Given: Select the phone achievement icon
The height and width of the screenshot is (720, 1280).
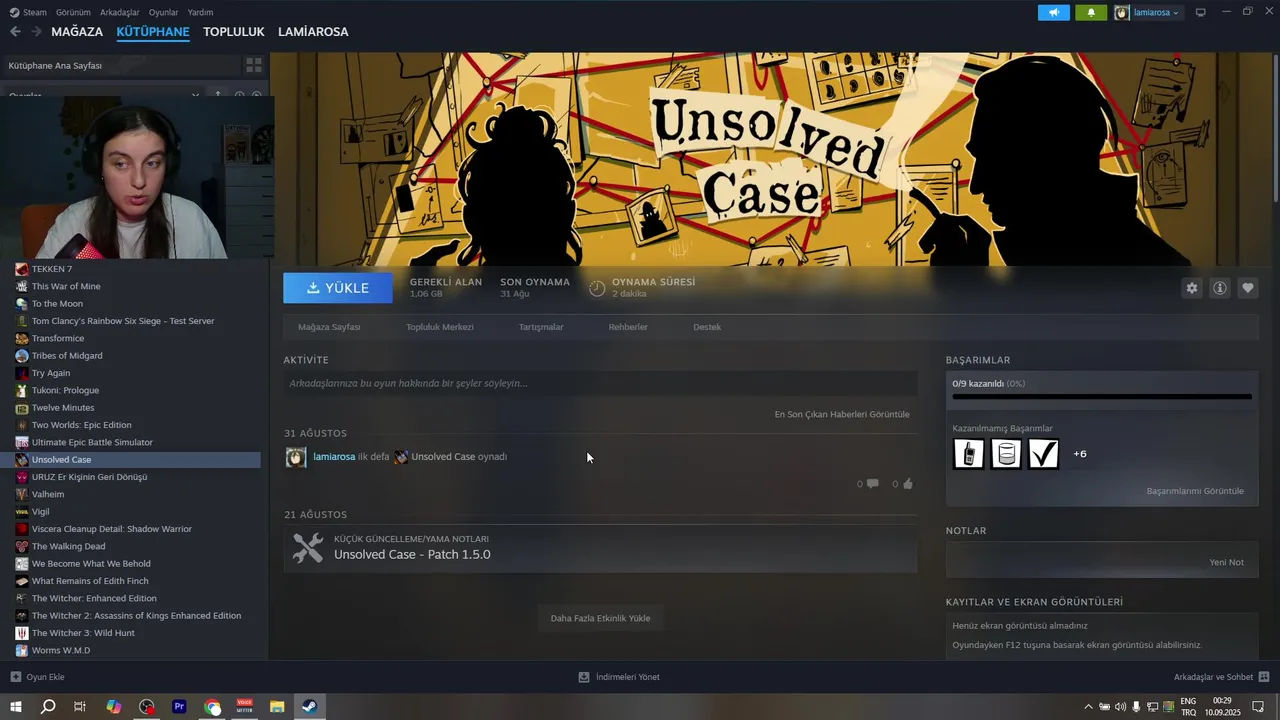Looking at the screenshot, I should [969, 454].
